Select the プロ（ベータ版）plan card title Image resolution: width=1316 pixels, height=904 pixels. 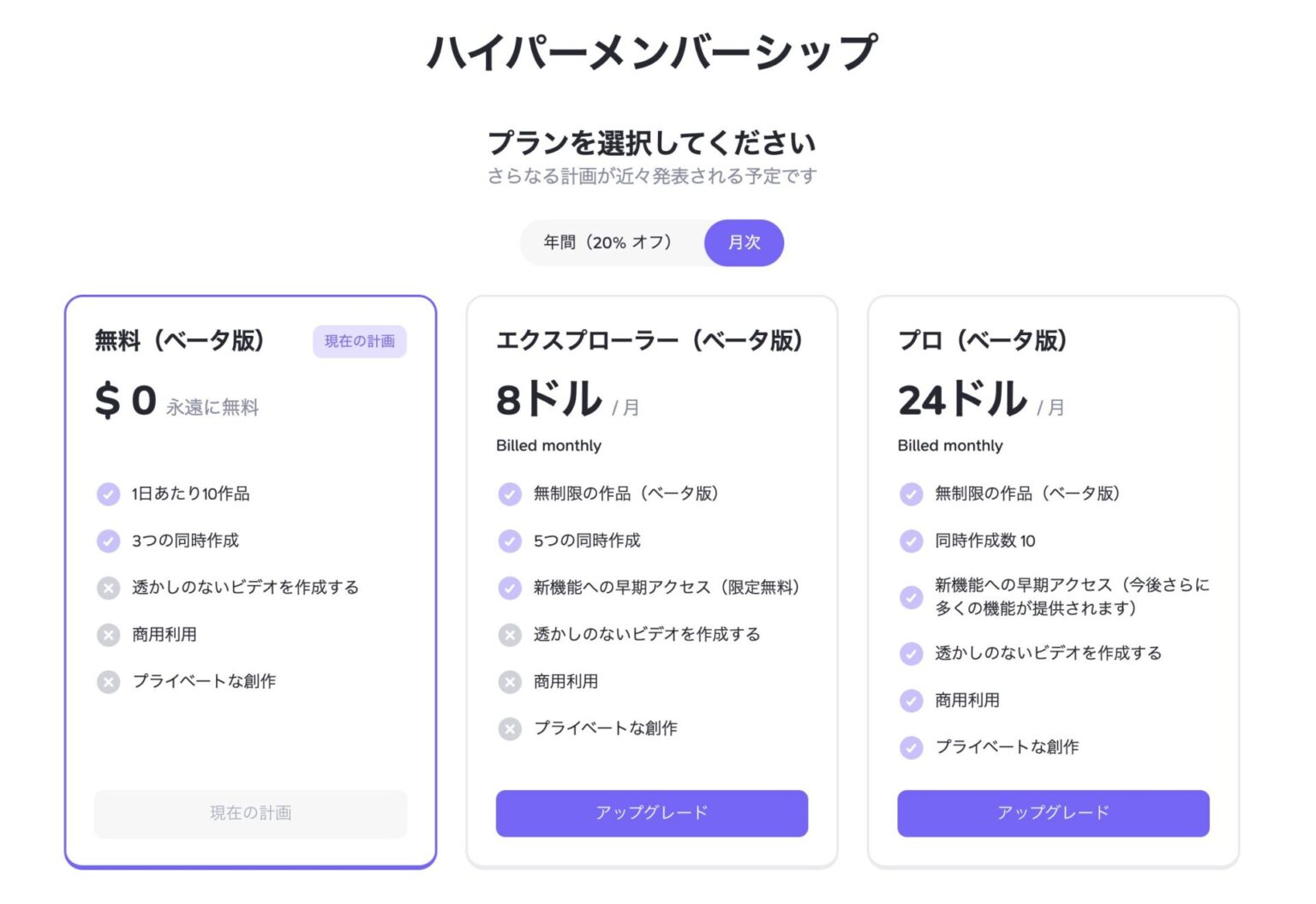tap(981, 340)
